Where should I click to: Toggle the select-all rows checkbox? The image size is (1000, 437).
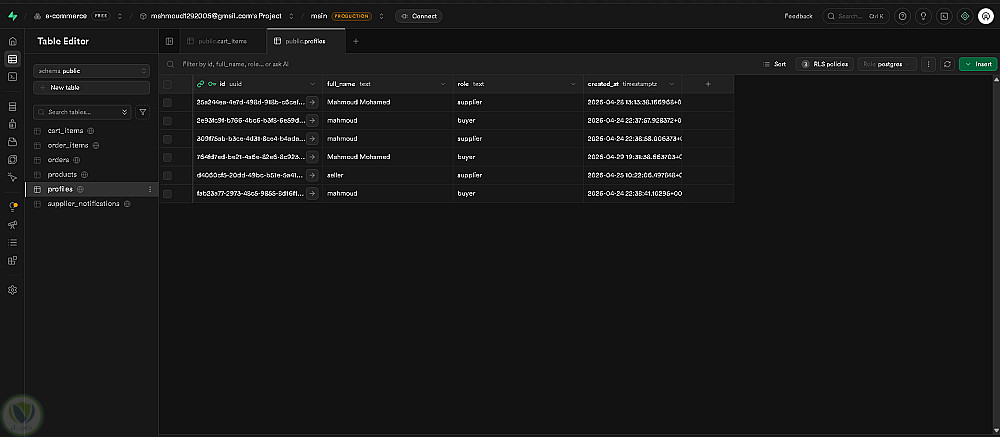pyautogui.click(x=167, y=84)
